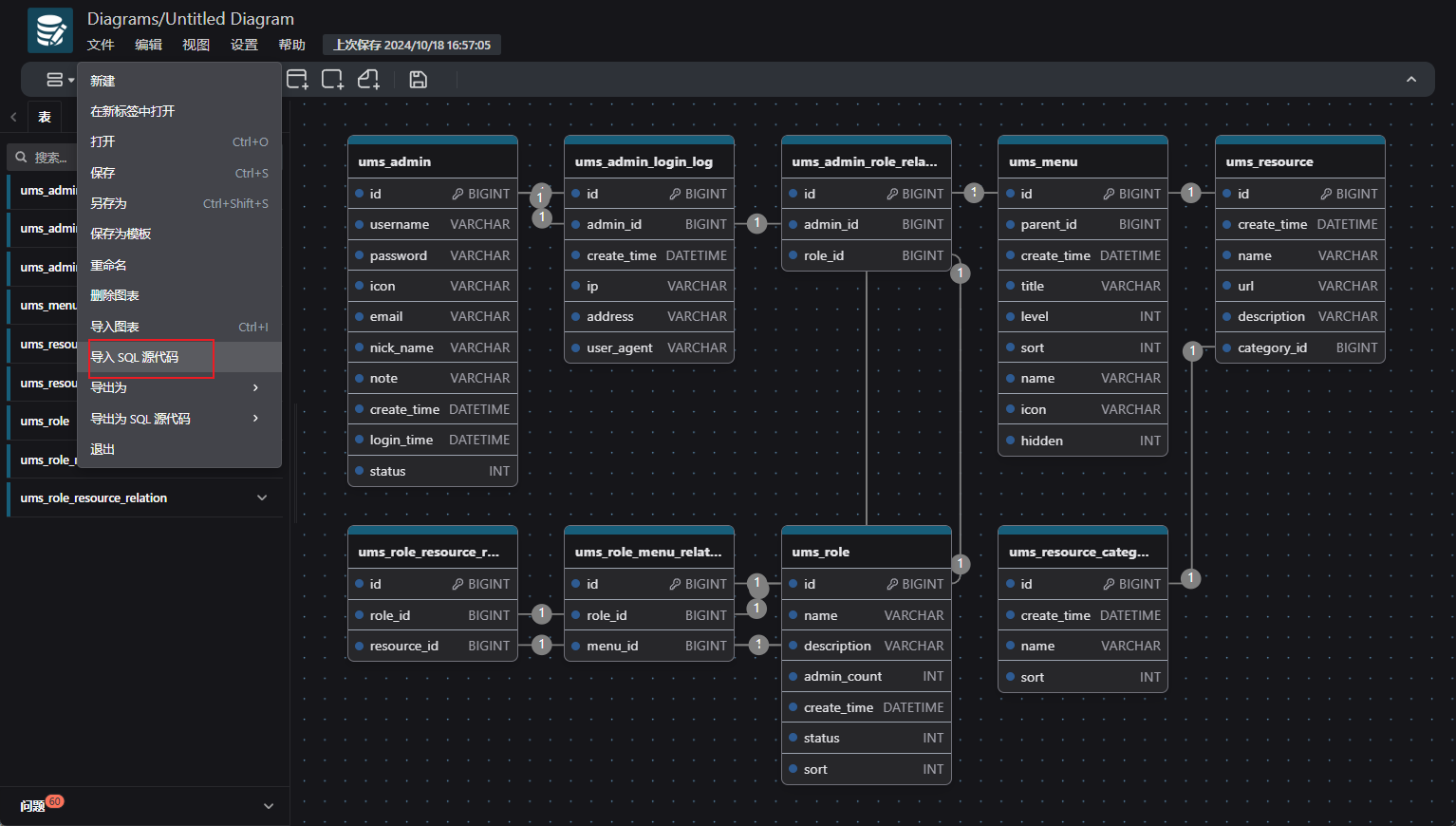Collapse the toolbar with the up chevron
The image size is (1456, 826).
click(1411, 80)
